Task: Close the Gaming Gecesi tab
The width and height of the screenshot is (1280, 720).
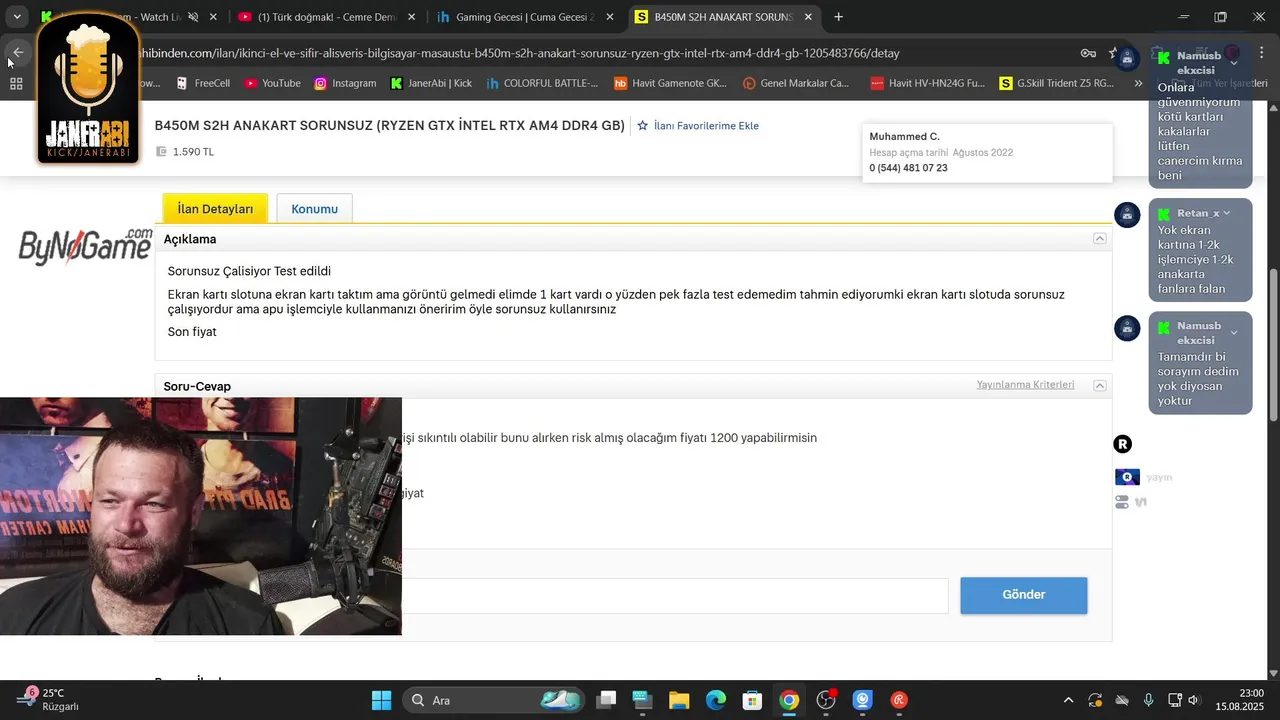Action: point(610,17)
